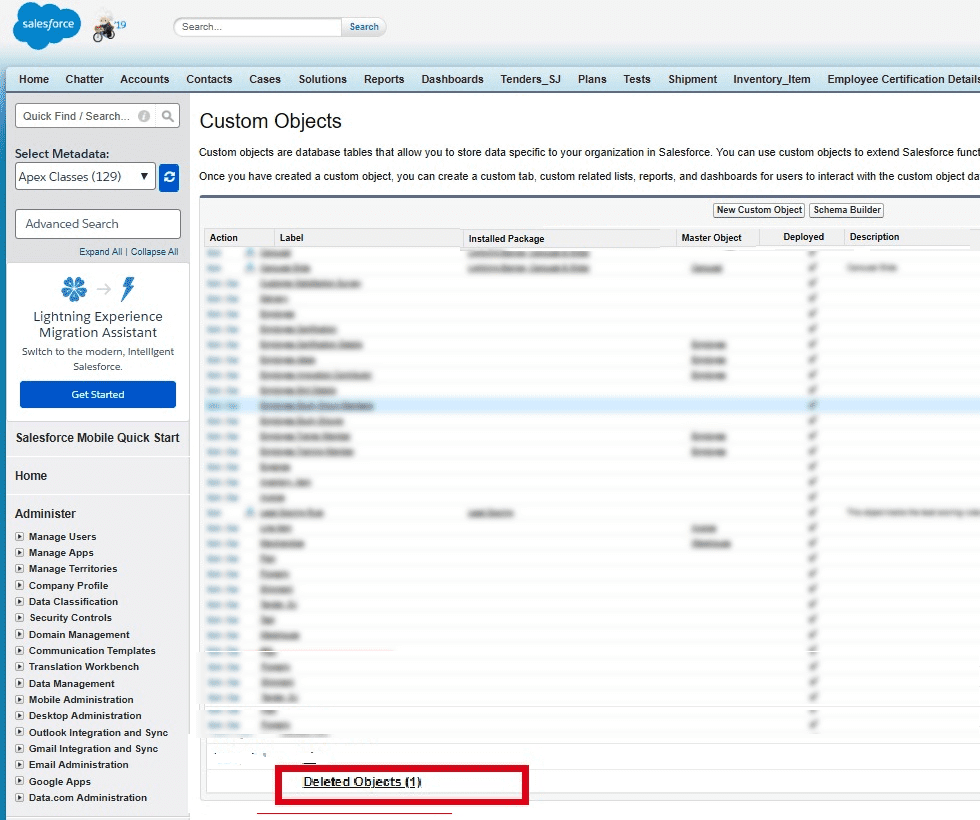Go to the Cases tab
Screen dimensions: 980x820
pyautogui.click(x=264, y=79)
